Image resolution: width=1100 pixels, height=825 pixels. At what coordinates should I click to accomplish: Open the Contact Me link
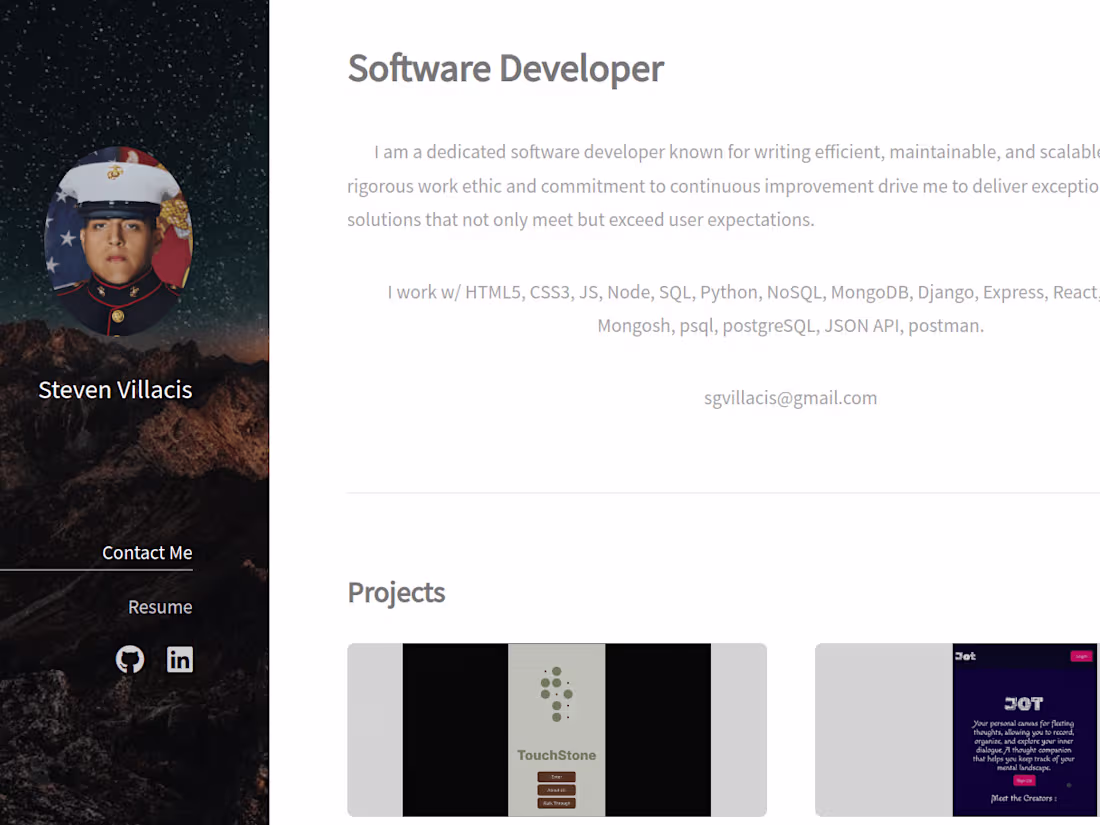147,552
